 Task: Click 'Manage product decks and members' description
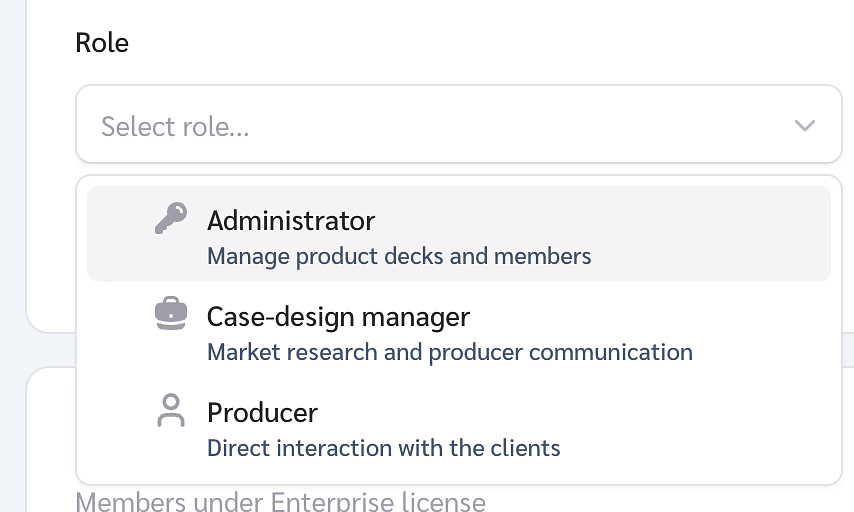tap(399, 256)
